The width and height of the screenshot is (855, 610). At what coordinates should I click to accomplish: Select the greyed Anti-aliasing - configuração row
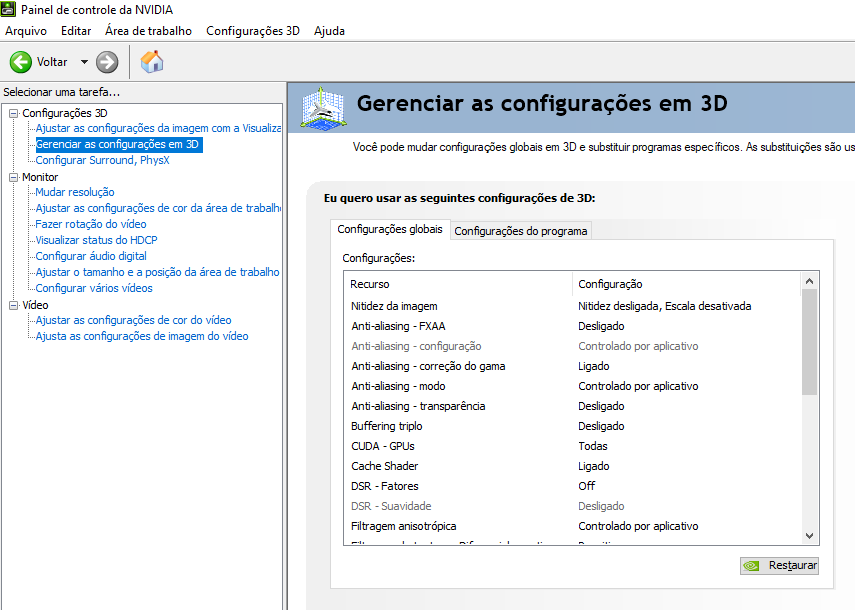[x=573, y=346]
